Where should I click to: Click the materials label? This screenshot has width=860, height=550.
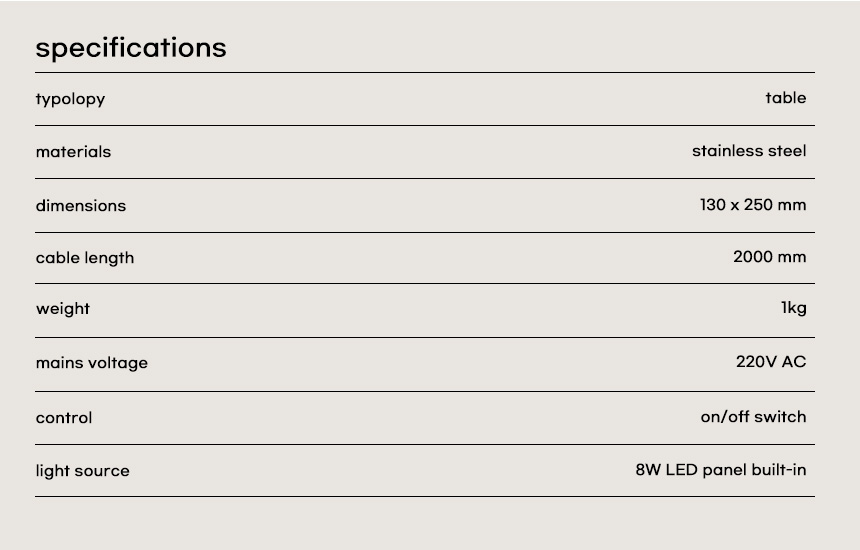point(73,152)
